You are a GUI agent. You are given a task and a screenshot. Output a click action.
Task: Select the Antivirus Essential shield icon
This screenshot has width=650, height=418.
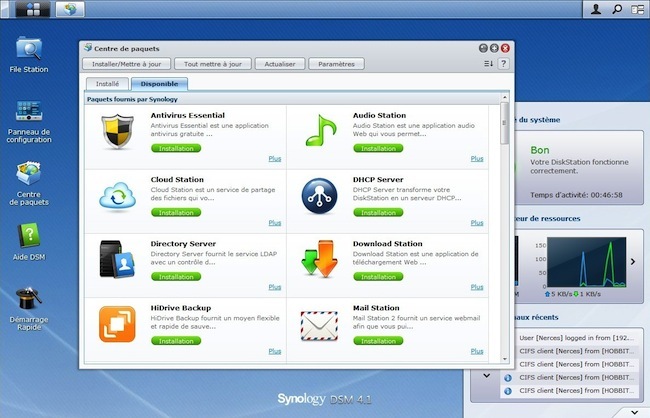pos(118,131)
